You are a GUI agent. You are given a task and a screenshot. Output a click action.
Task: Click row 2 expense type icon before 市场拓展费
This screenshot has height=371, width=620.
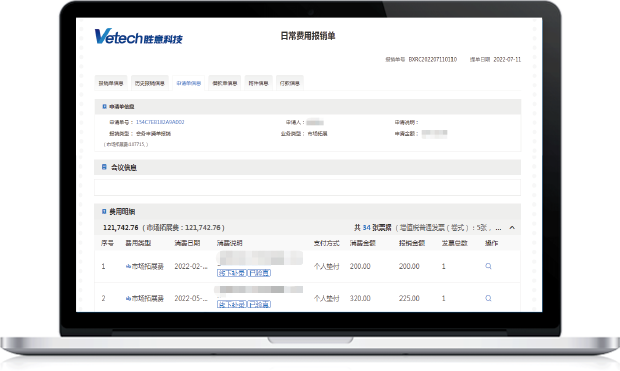[x=128, y=299]
